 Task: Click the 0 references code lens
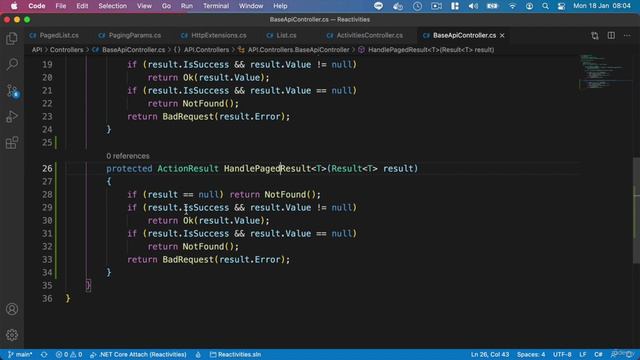coord(128,156)
